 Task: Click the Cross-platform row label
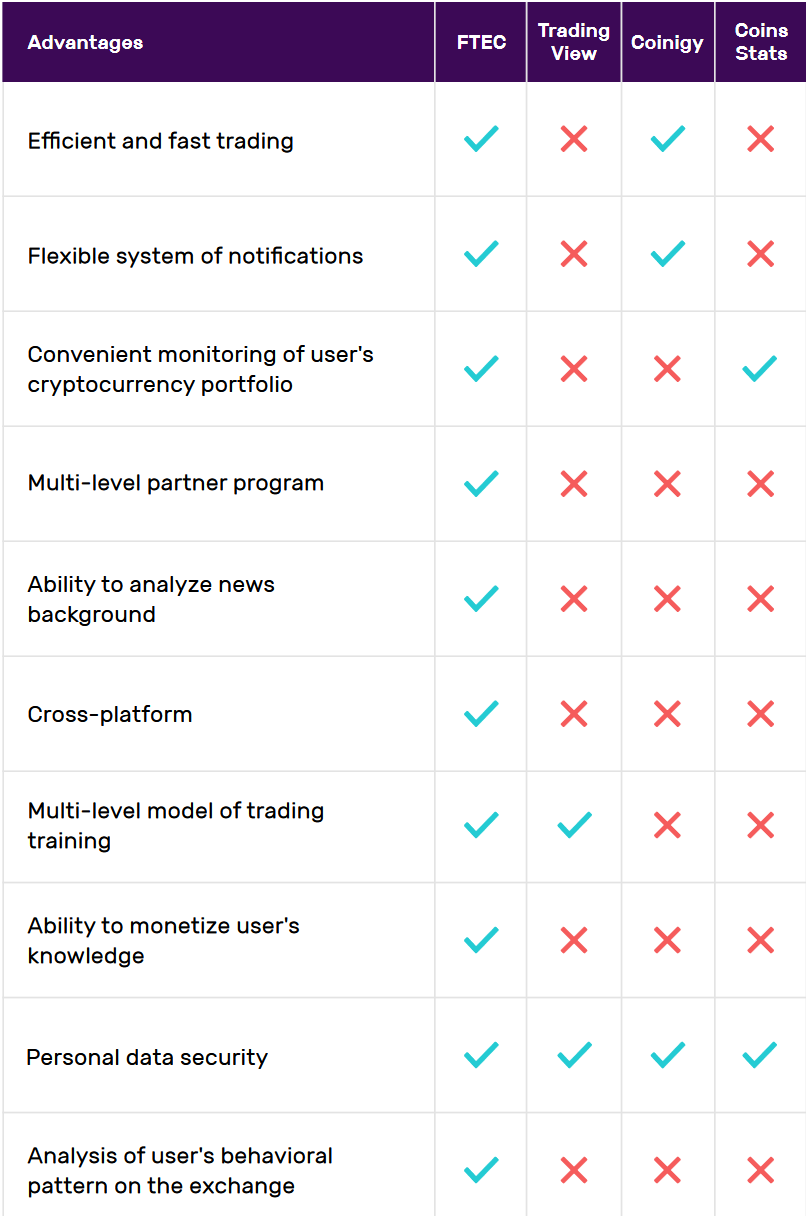coord(110,714)
